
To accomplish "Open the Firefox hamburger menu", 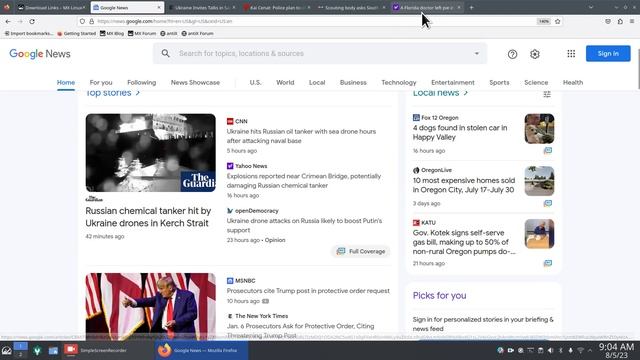I will coord(632,21).
